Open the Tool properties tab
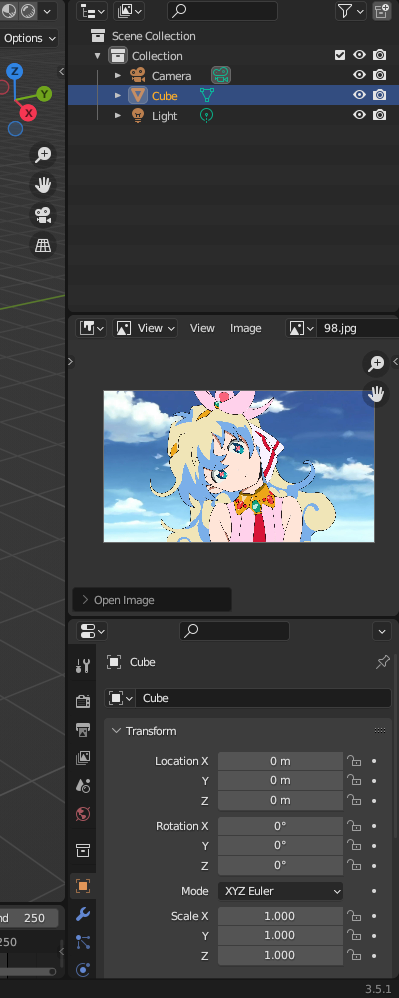The height and width of the screenshot is (998, 399). pyautogui.click(x=83, y=666)
